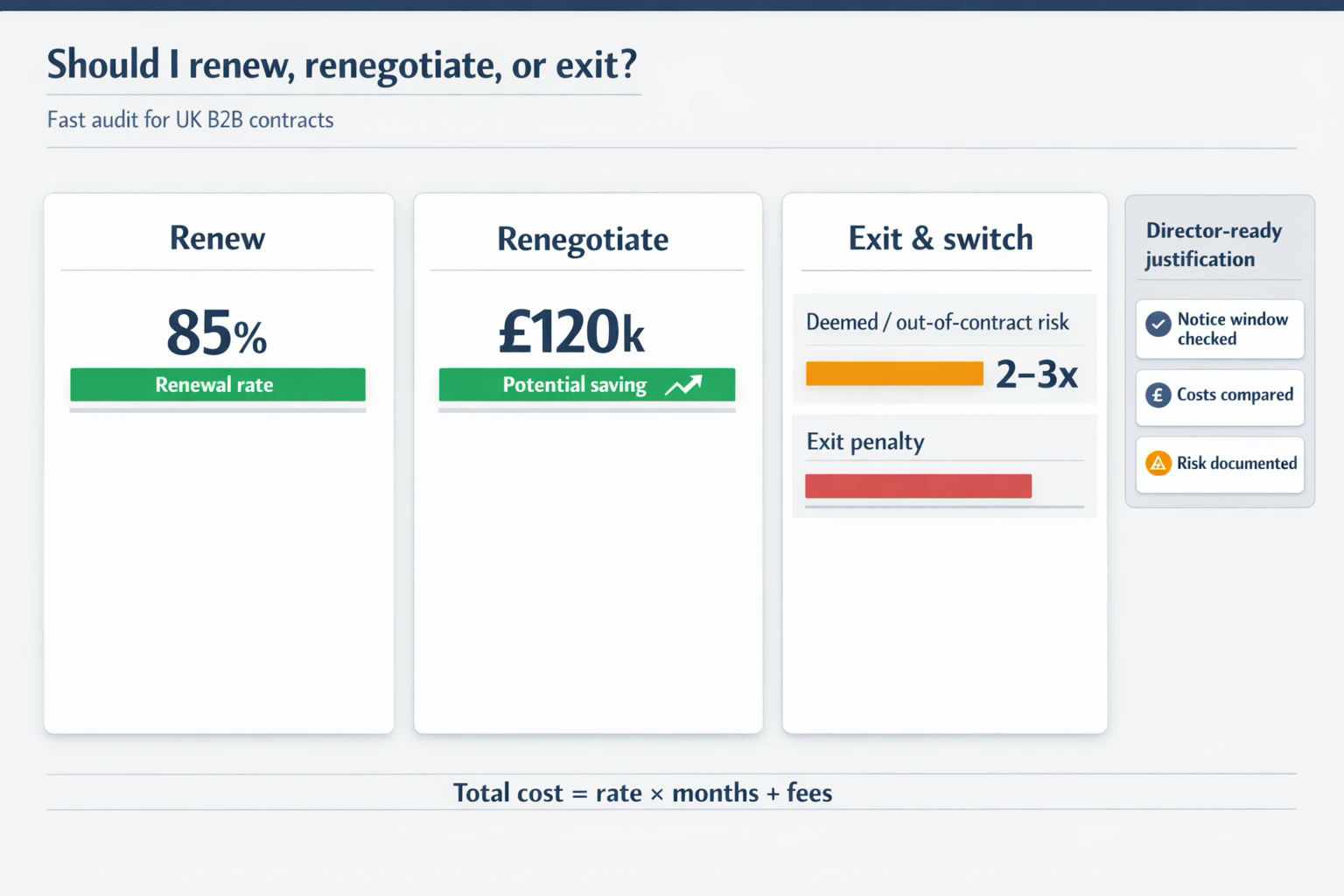
Task: Click the £120k saving figure
Action: pyautogui.click(x=571, y=332)
